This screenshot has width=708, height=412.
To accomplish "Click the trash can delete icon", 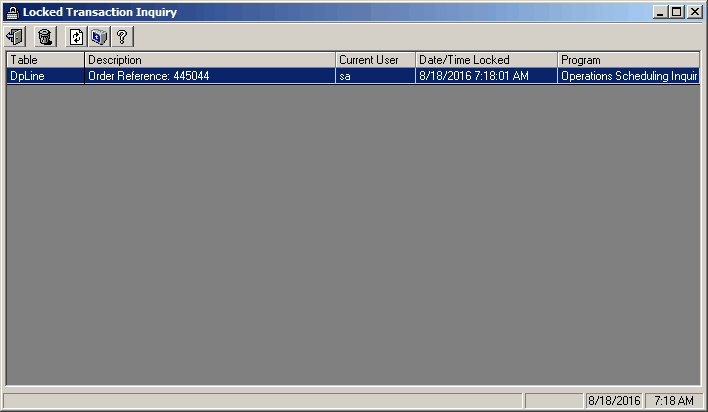I will (45, 37).
